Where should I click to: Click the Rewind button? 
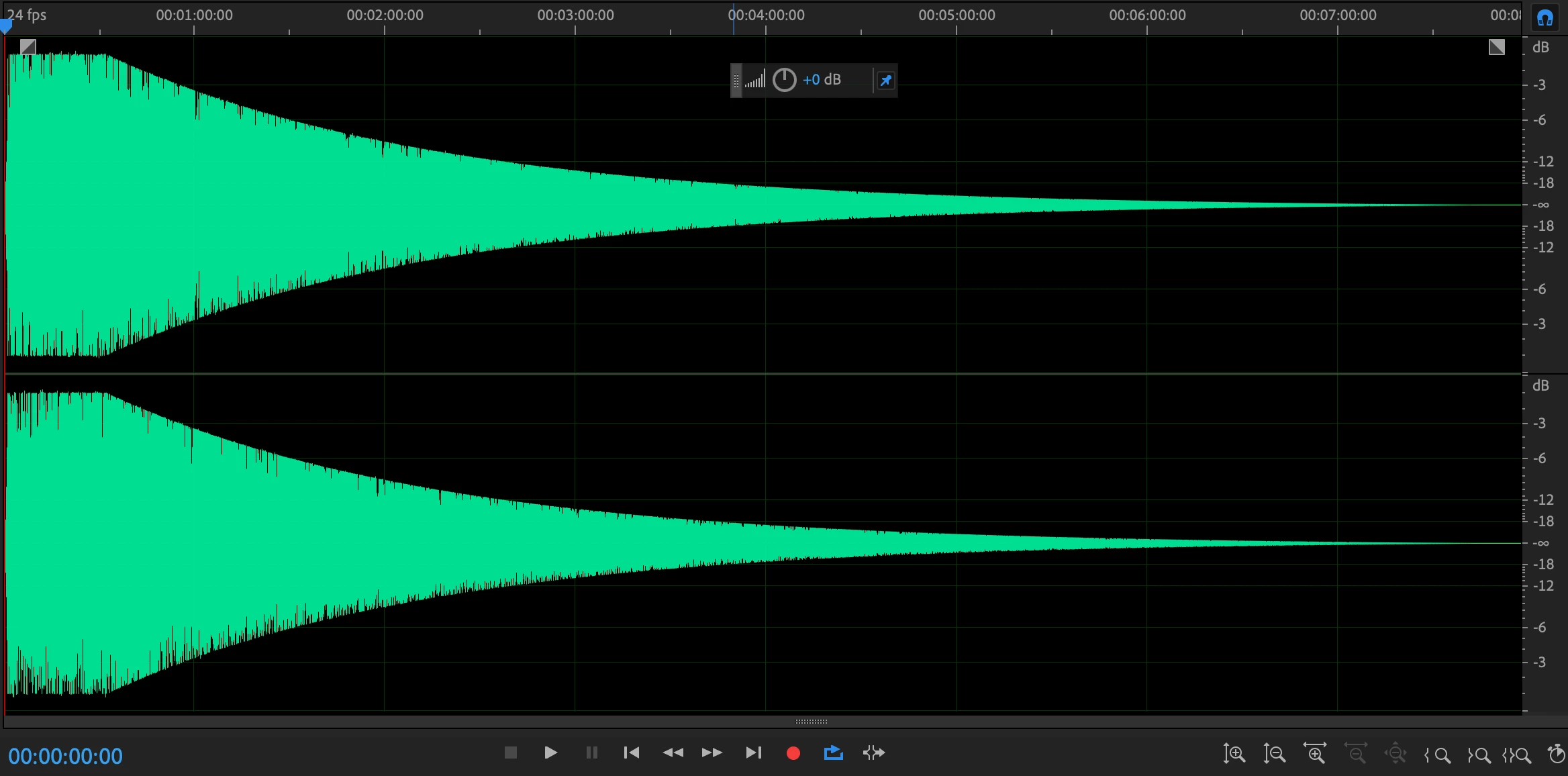point(673,753)
